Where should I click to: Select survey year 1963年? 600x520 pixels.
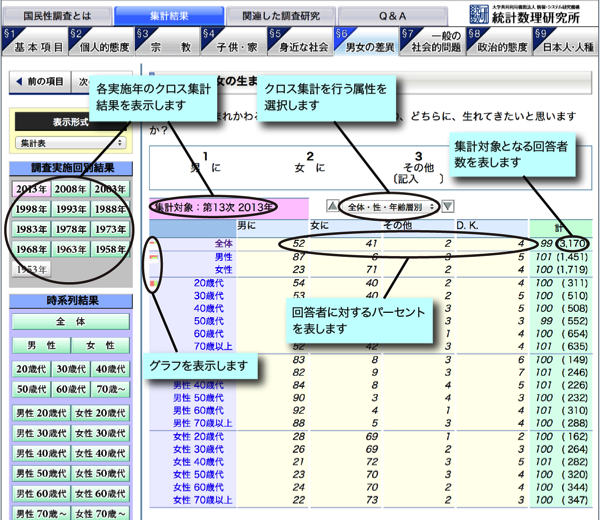pos(70,249)
